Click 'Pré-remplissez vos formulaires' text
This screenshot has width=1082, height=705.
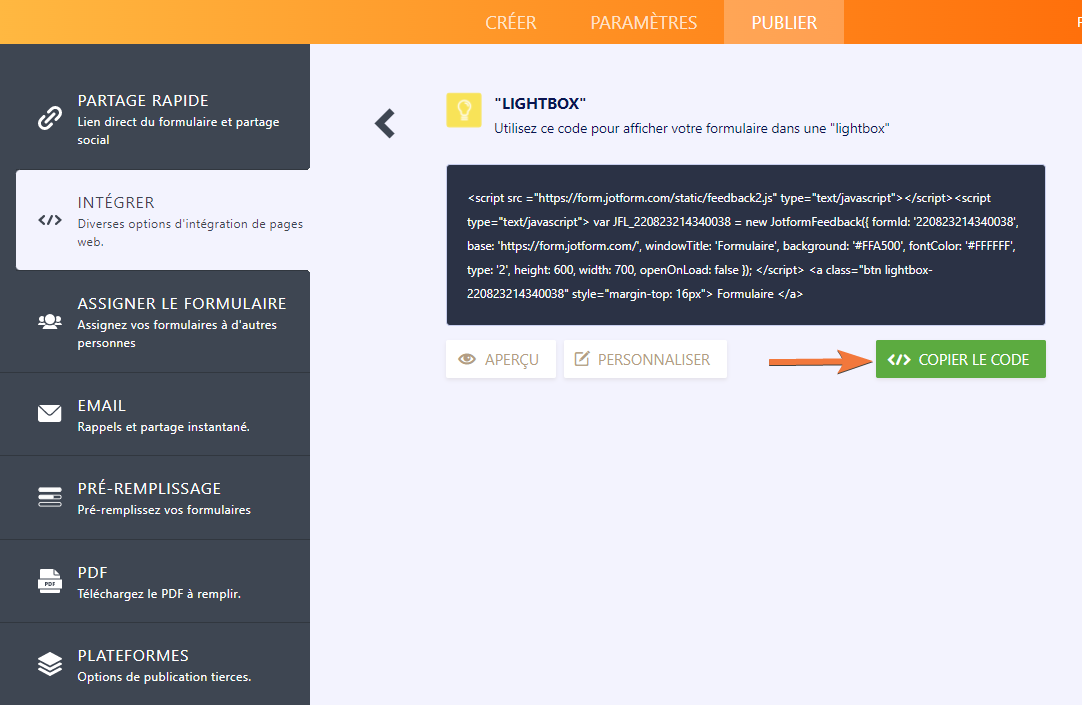[x=164, y=510]
